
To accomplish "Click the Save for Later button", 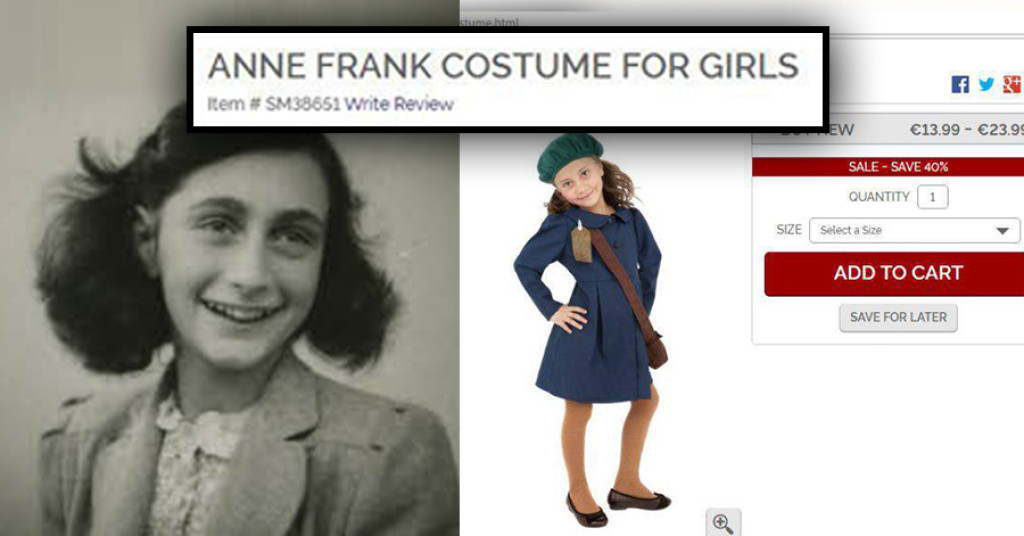I will [x=898, y=317].
